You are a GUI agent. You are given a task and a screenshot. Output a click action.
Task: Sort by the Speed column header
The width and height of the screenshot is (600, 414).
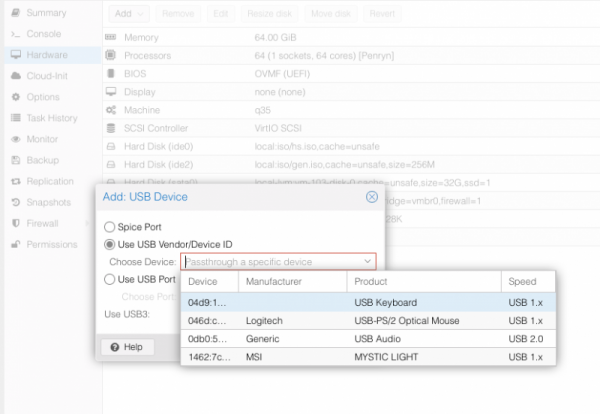click(x=528, y=282)
